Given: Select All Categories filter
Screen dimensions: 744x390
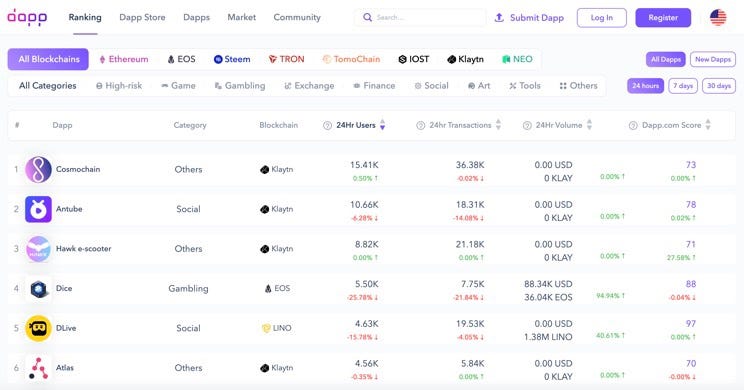Looking at the screenshot, I should [47, 86].
